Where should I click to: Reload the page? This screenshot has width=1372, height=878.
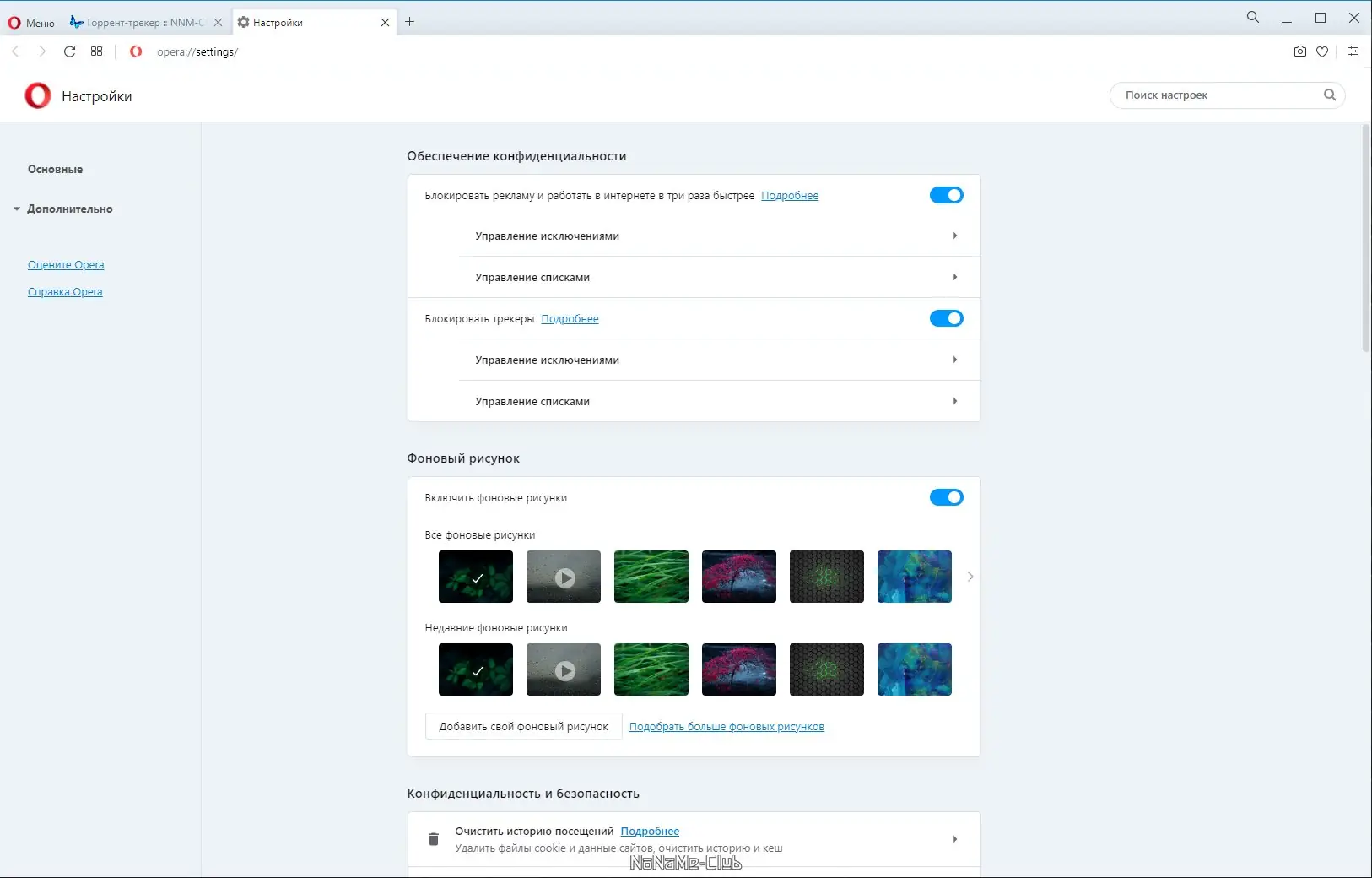(x=70, y=51)
